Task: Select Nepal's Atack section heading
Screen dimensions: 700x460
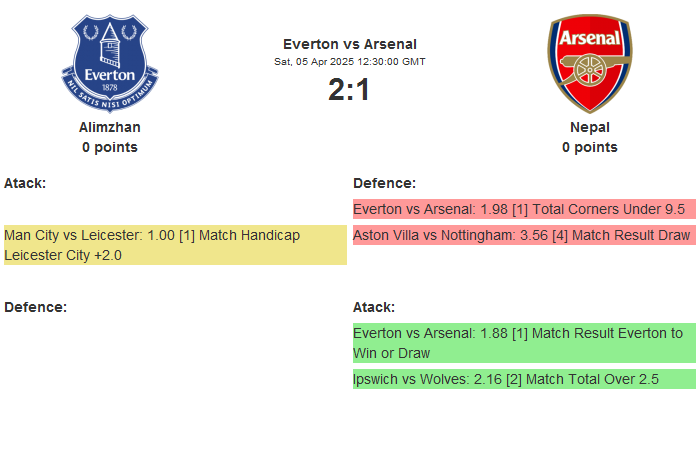Action: [x=374, y=307]
